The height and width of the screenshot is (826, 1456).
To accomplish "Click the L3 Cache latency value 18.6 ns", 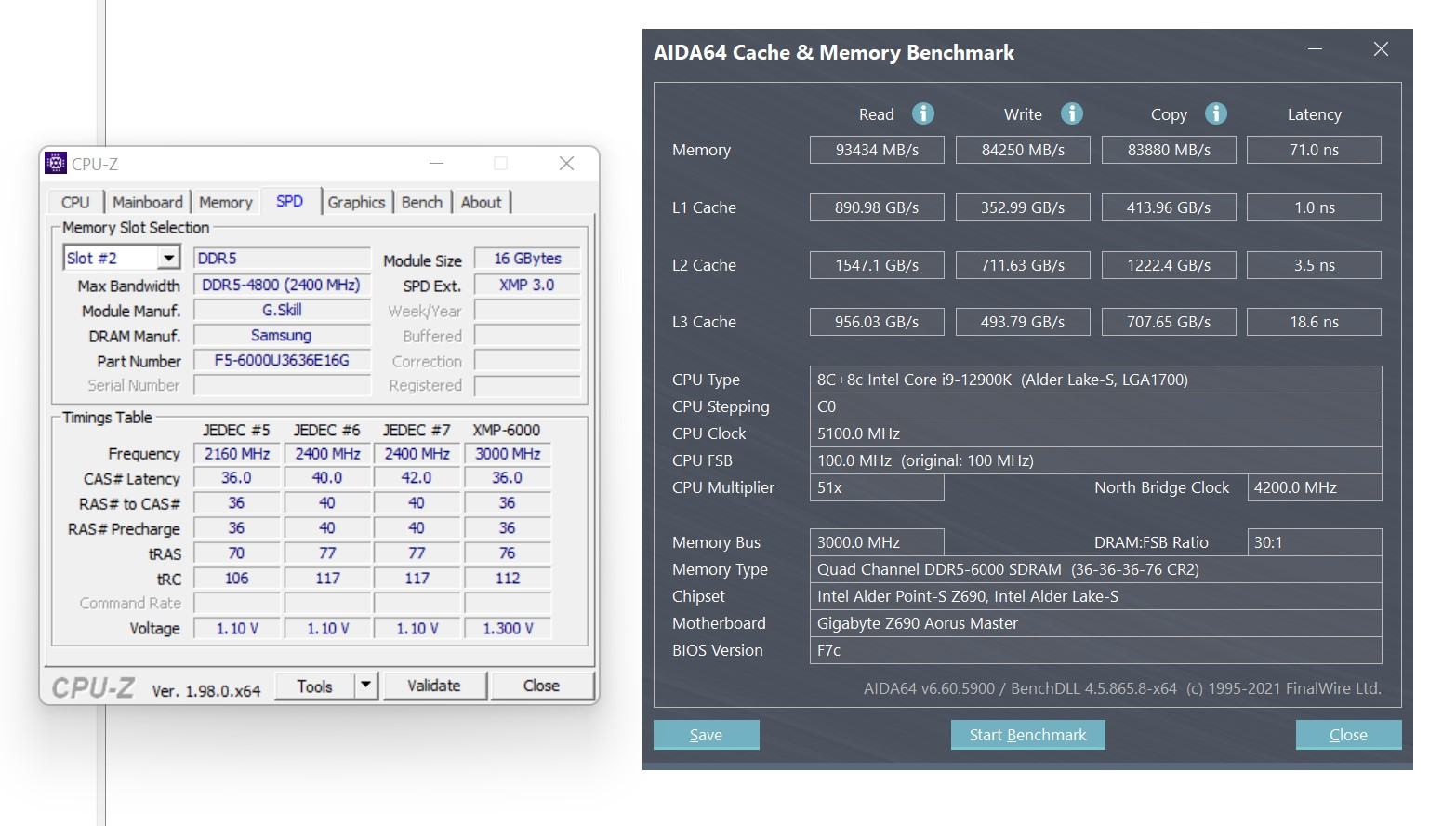I will coord(1314,322).
